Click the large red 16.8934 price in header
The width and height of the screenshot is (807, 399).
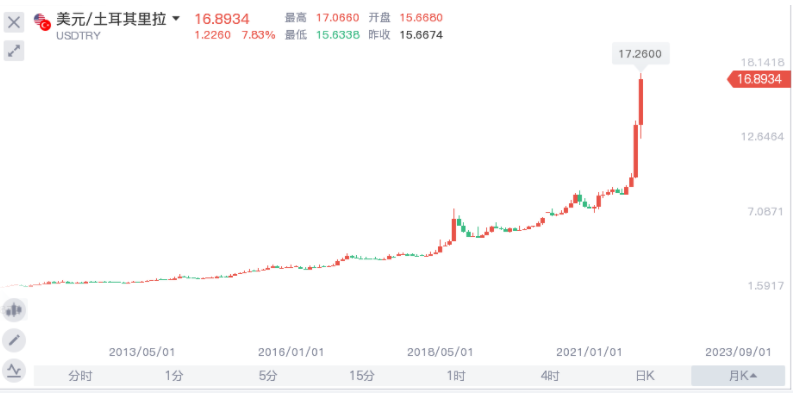tap(222, 20)
